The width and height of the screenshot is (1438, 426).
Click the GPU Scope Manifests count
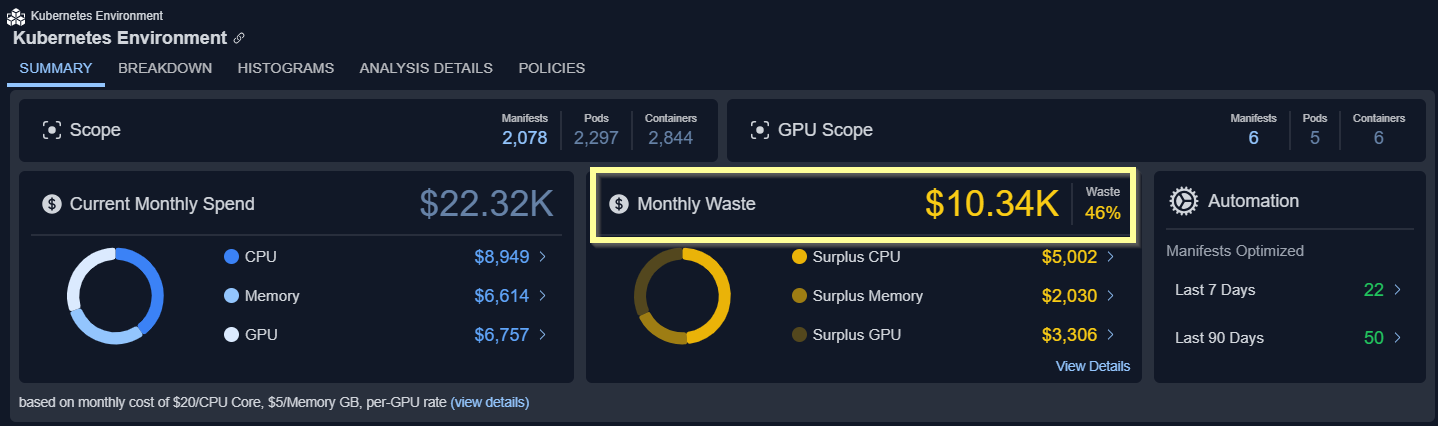pos(1253,138)
